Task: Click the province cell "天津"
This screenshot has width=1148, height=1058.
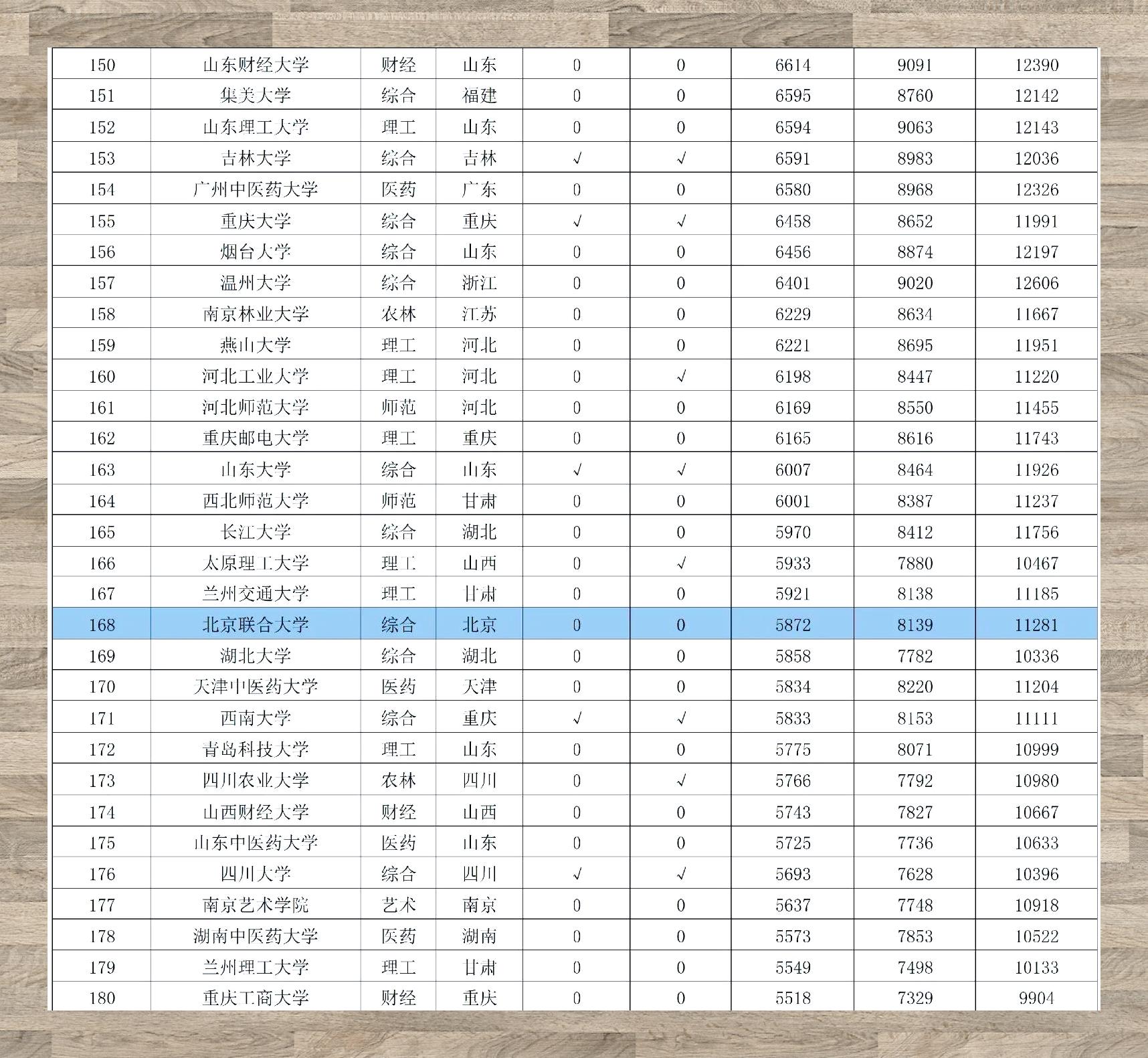Action: pos(479,687)
